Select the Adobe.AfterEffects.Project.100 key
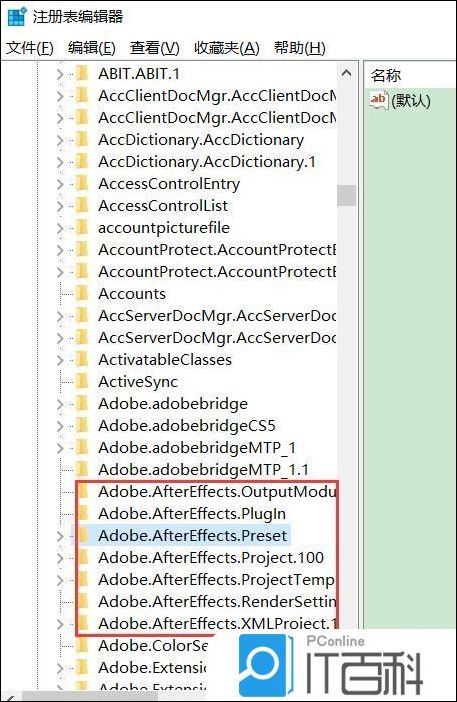This screenshot has width=457, height=702. click(211, 558)
